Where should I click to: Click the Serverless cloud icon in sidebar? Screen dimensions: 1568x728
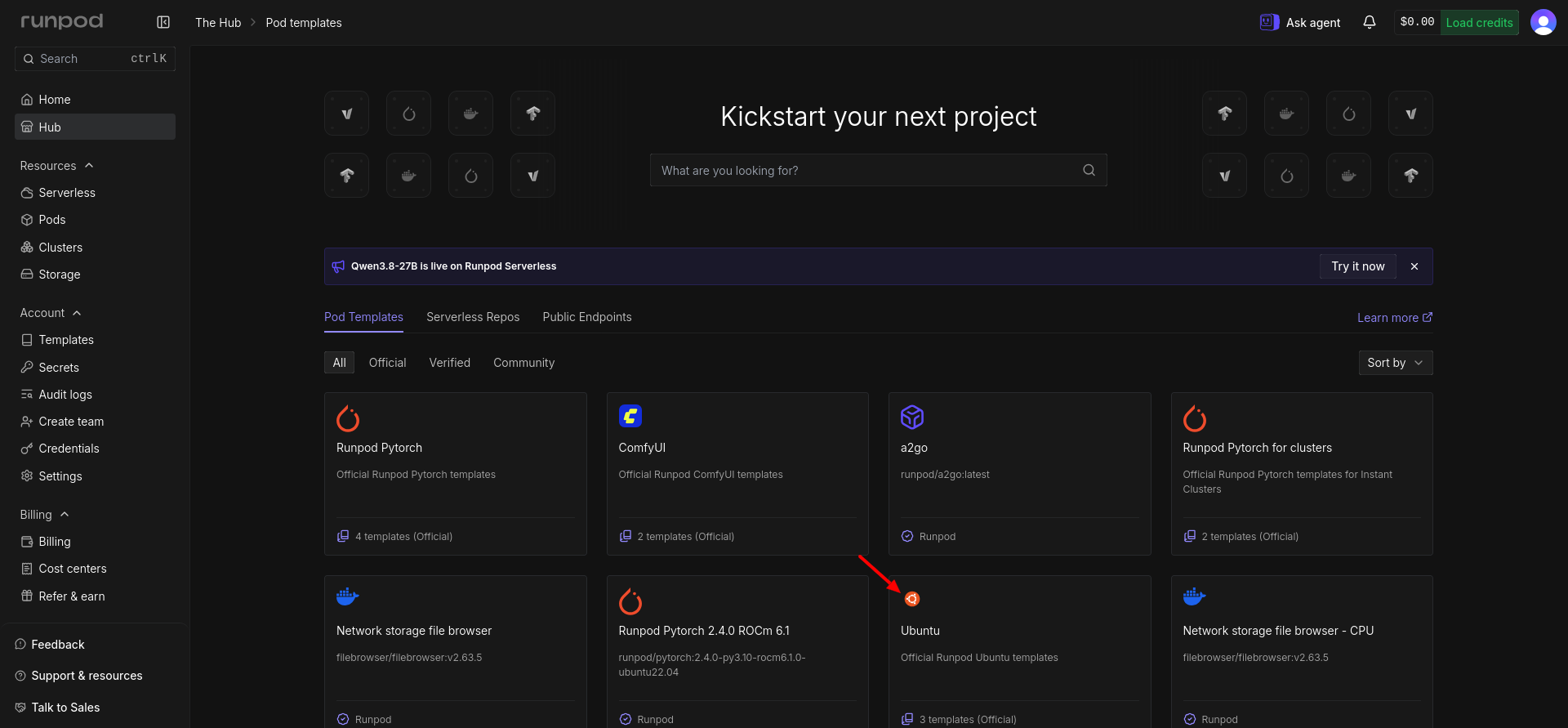tap(27, 193)
